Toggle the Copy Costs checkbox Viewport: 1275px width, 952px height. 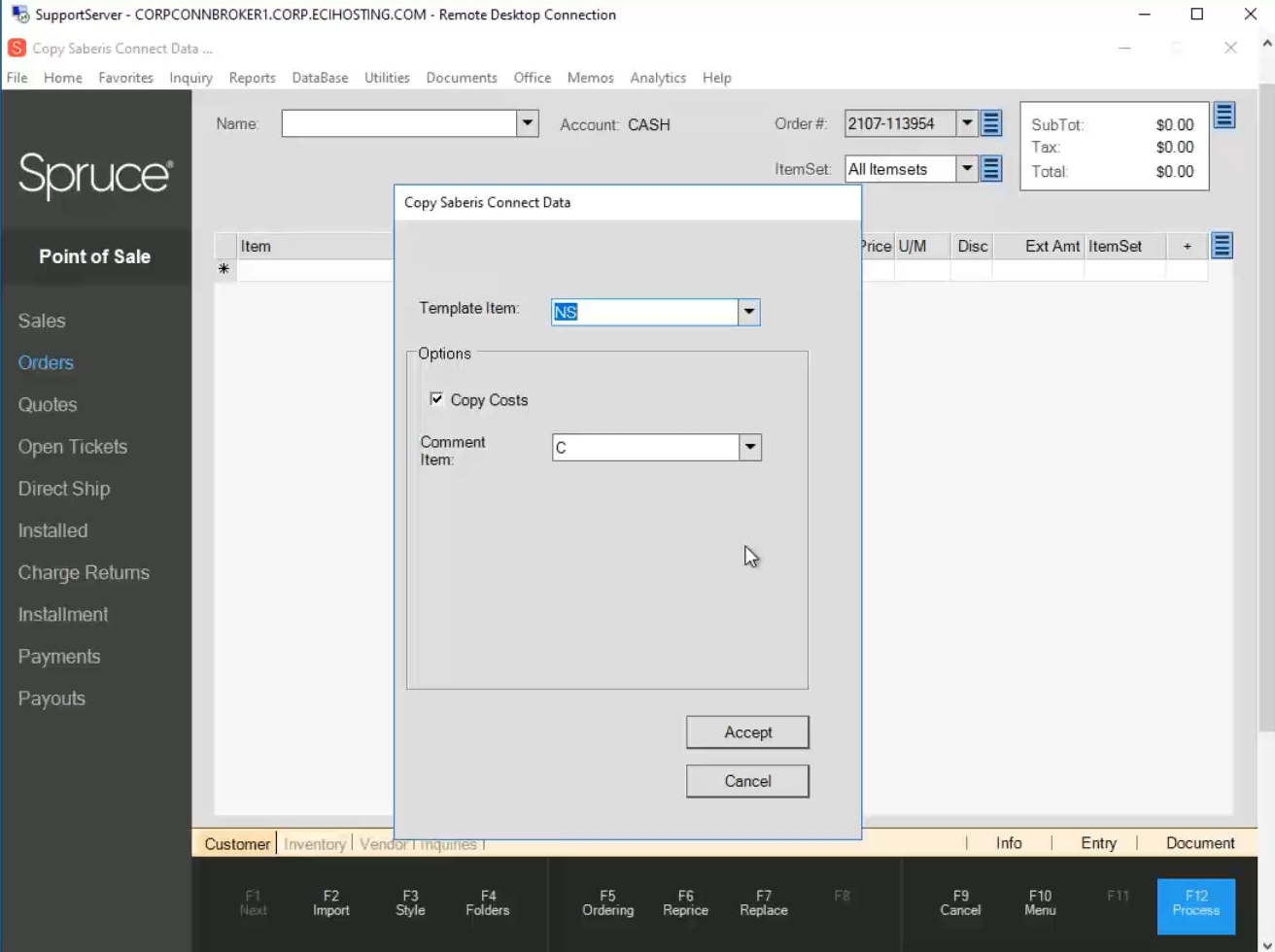click(x=437, y=399)
